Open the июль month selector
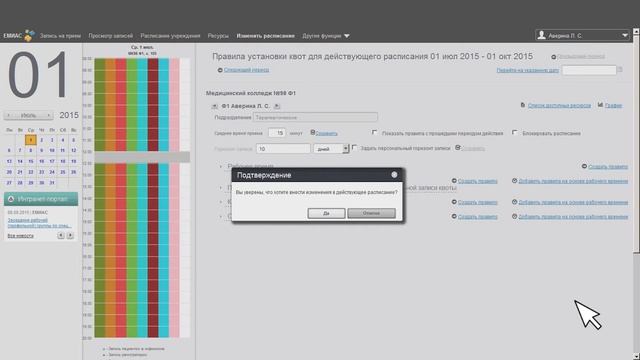The image size is (640, 360). point(28,116)
